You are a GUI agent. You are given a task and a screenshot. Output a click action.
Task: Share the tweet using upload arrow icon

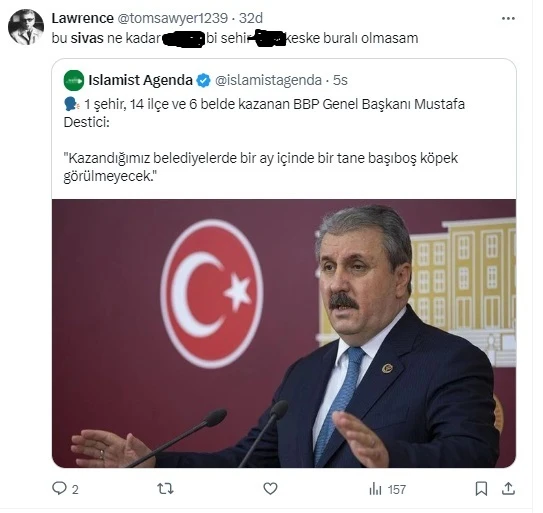pos(508,488)
